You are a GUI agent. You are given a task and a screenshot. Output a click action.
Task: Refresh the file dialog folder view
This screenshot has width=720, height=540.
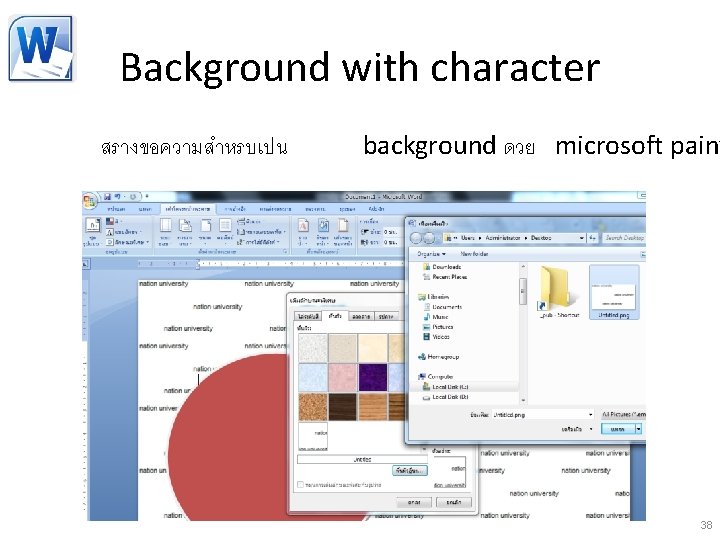[x=592, y=238]
